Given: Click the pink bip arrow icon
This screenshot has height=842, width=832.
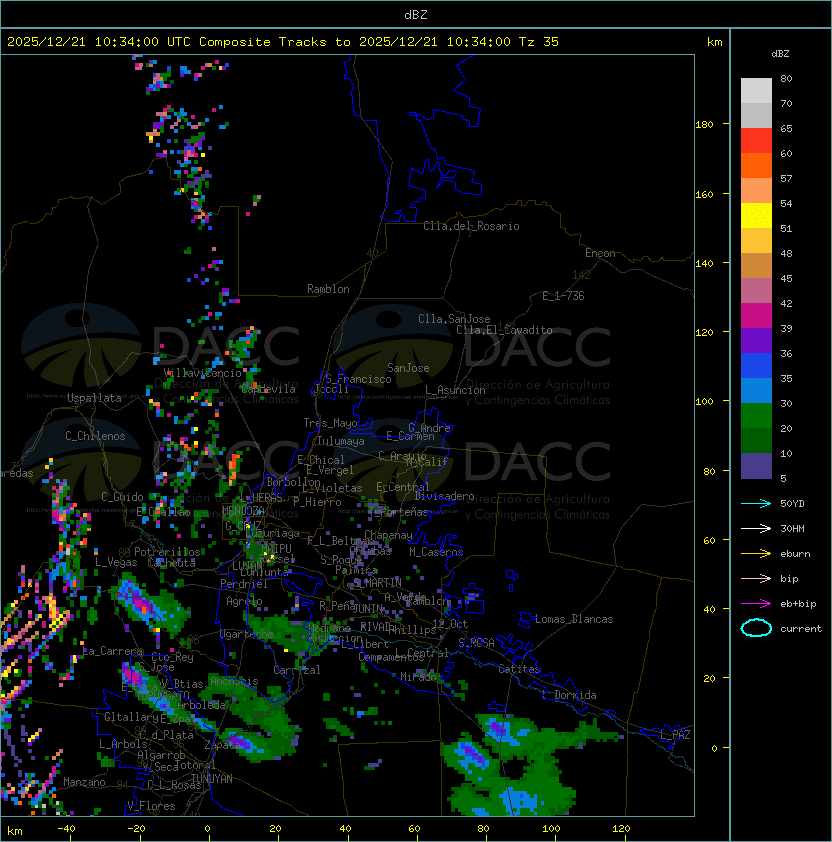Looking at the screenshot, I should click(x=756, y=578).
